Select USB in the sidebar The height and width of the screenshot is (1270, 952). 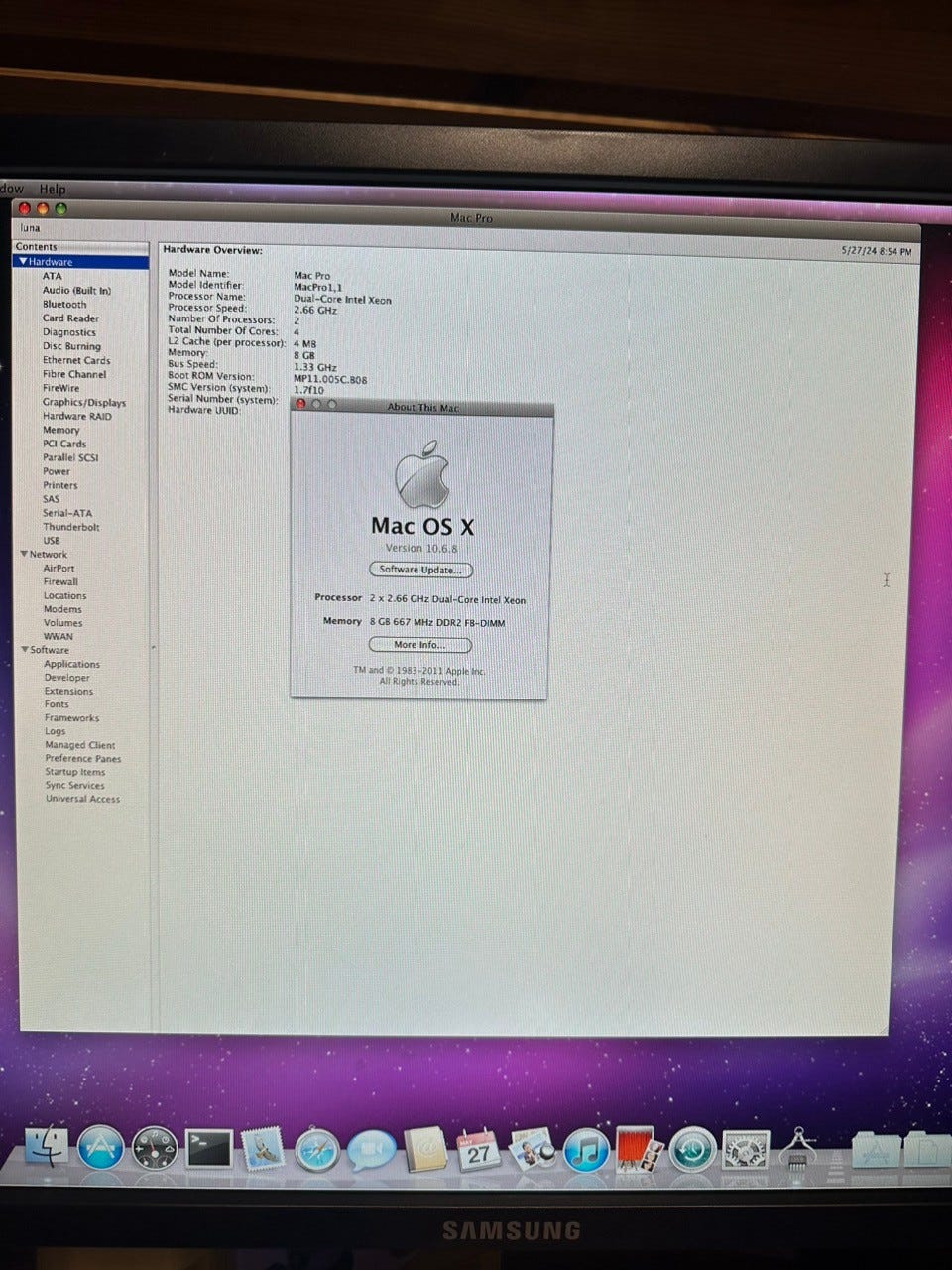(x=53, y=541)
